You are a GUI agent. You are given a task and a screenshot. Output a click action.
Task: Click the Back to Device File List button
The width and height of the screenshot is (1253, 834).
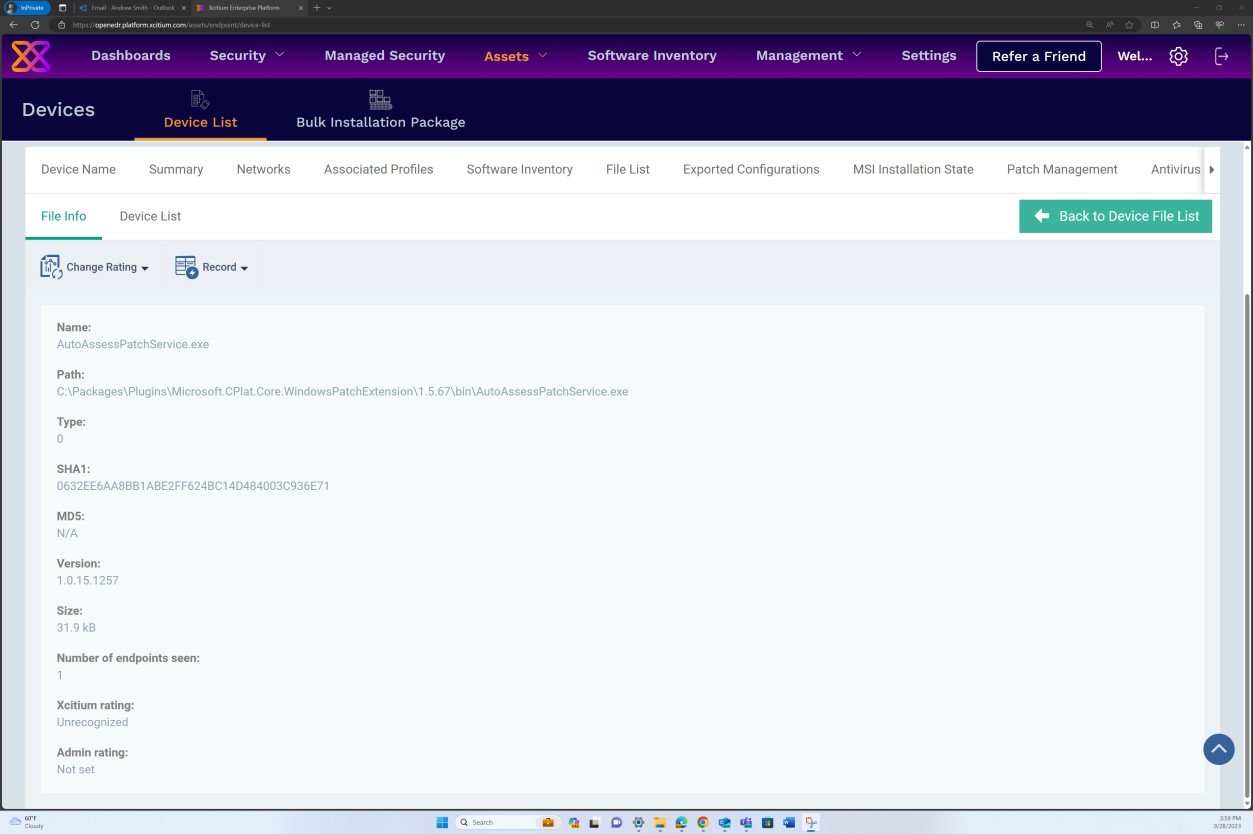point(1115,216)
